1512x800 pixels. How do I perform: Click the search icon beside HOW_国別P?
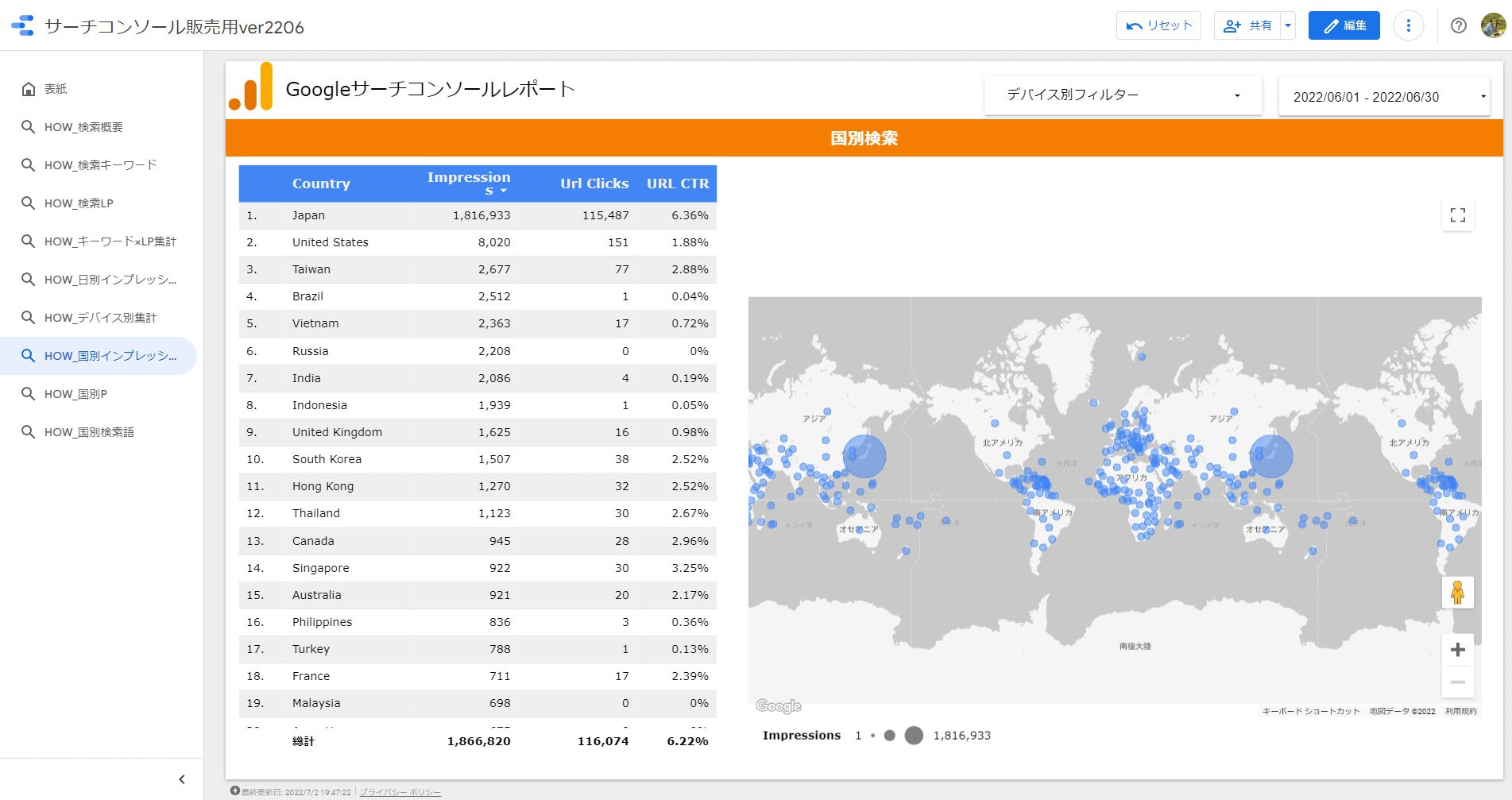pyautogui.click(x=28, y=394)
